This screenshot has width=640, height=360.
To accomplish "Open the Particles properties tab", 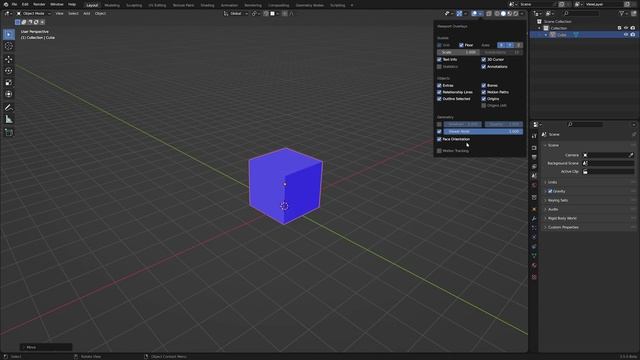I will click(x=534, y=228).
